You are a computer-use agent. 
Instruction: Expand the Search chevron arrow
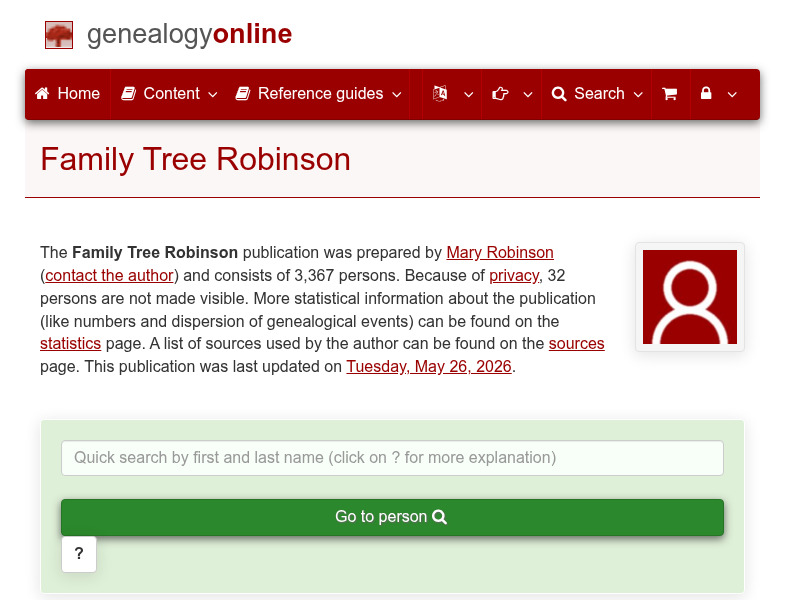click(x=638, y=94)
